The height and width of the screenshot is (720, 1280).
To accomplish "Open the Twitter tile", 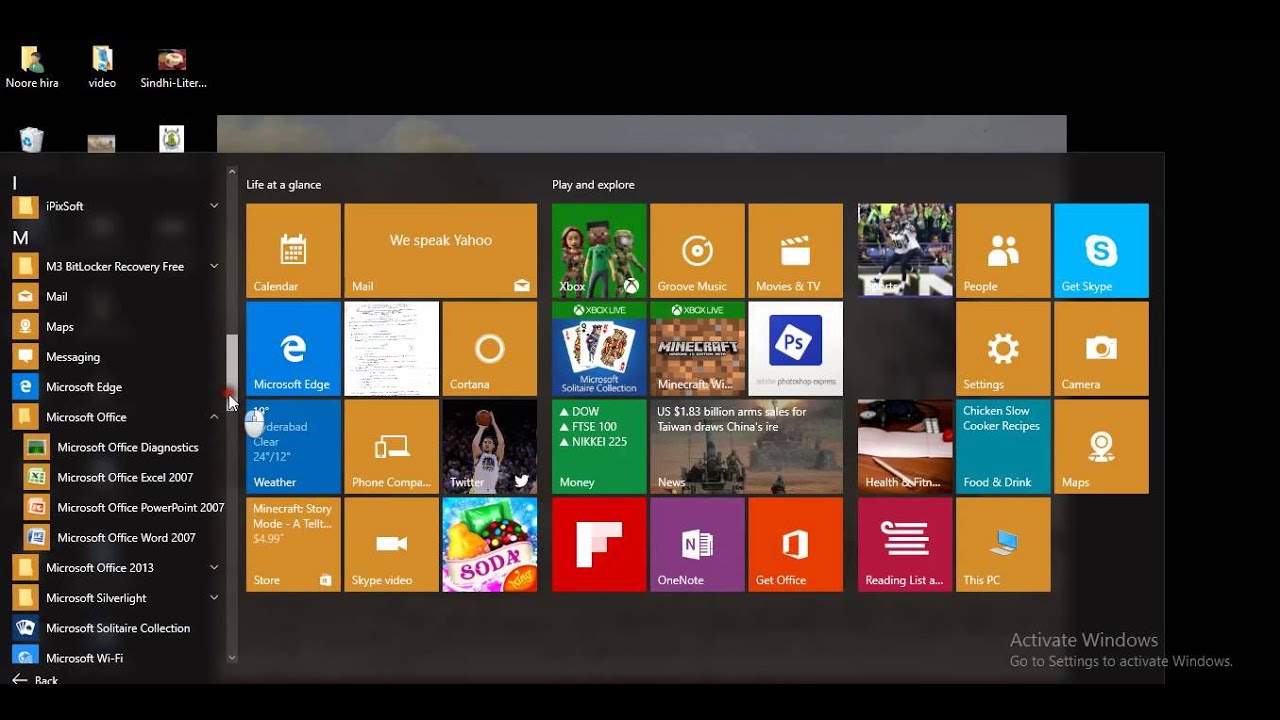I will (489, 447).
